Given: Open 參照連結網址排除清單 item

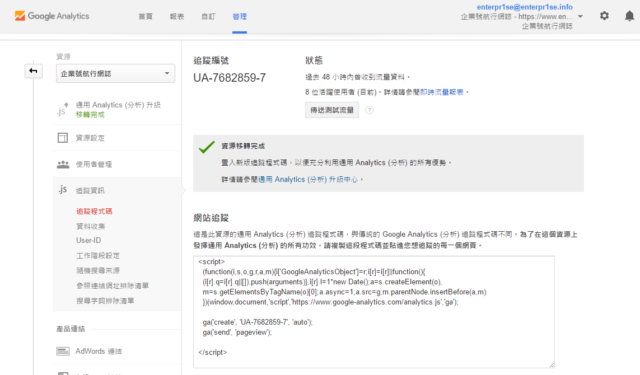Looking at the screenshot, I should 113,286.
